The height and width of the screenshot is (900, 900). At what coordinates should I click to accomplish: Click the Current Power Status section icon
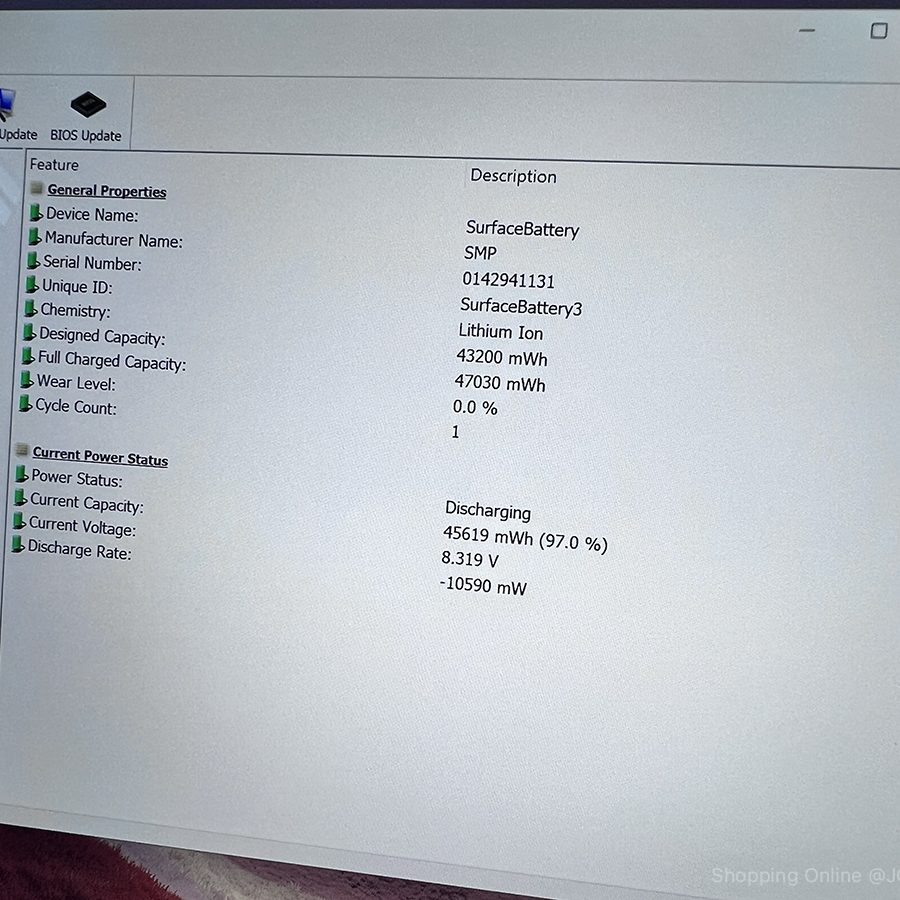coord(22,449)
